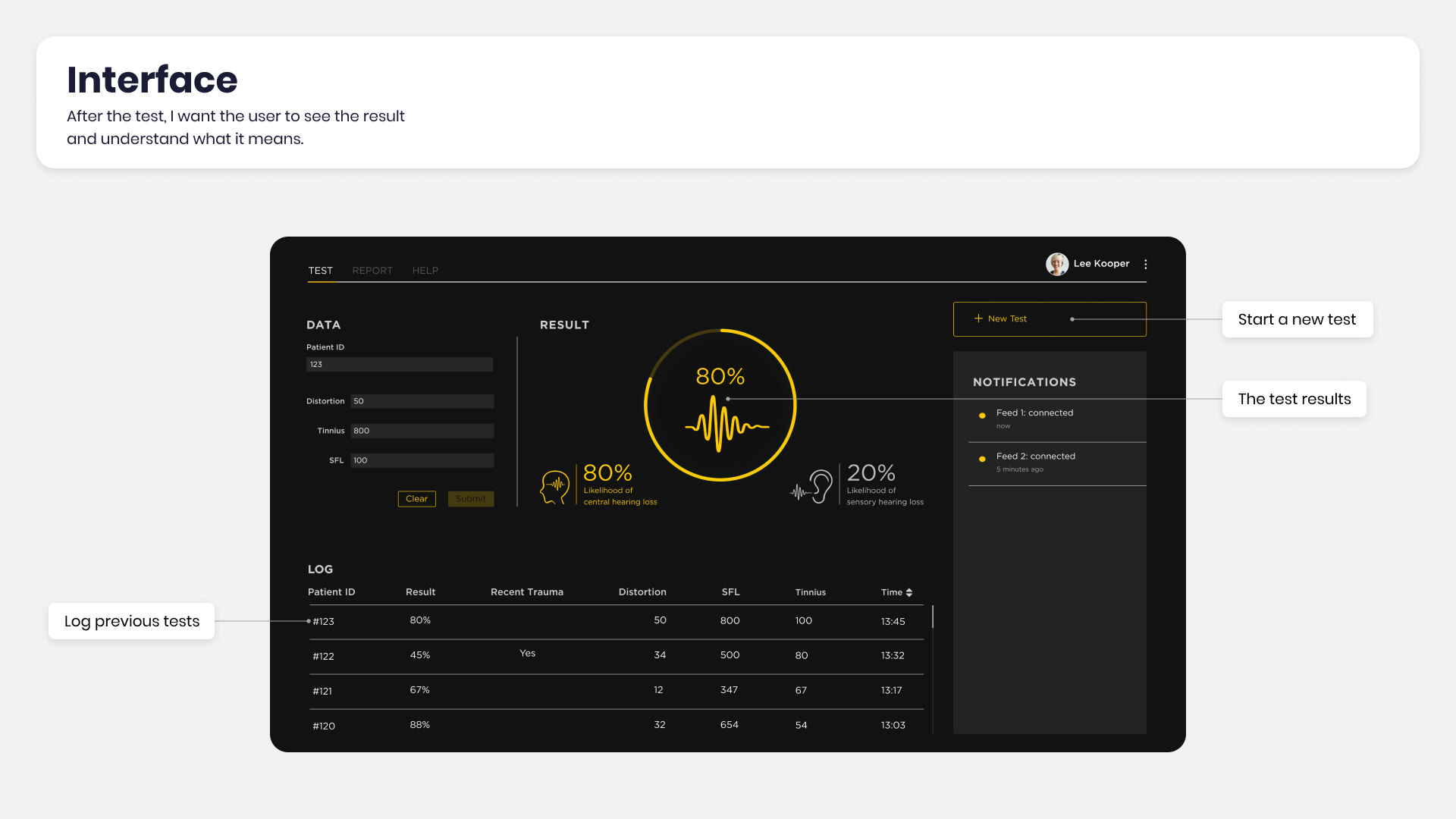The image size is (1456, 819).
Task: Click the head icon for central hearing loss
Action: click(555, 487)
